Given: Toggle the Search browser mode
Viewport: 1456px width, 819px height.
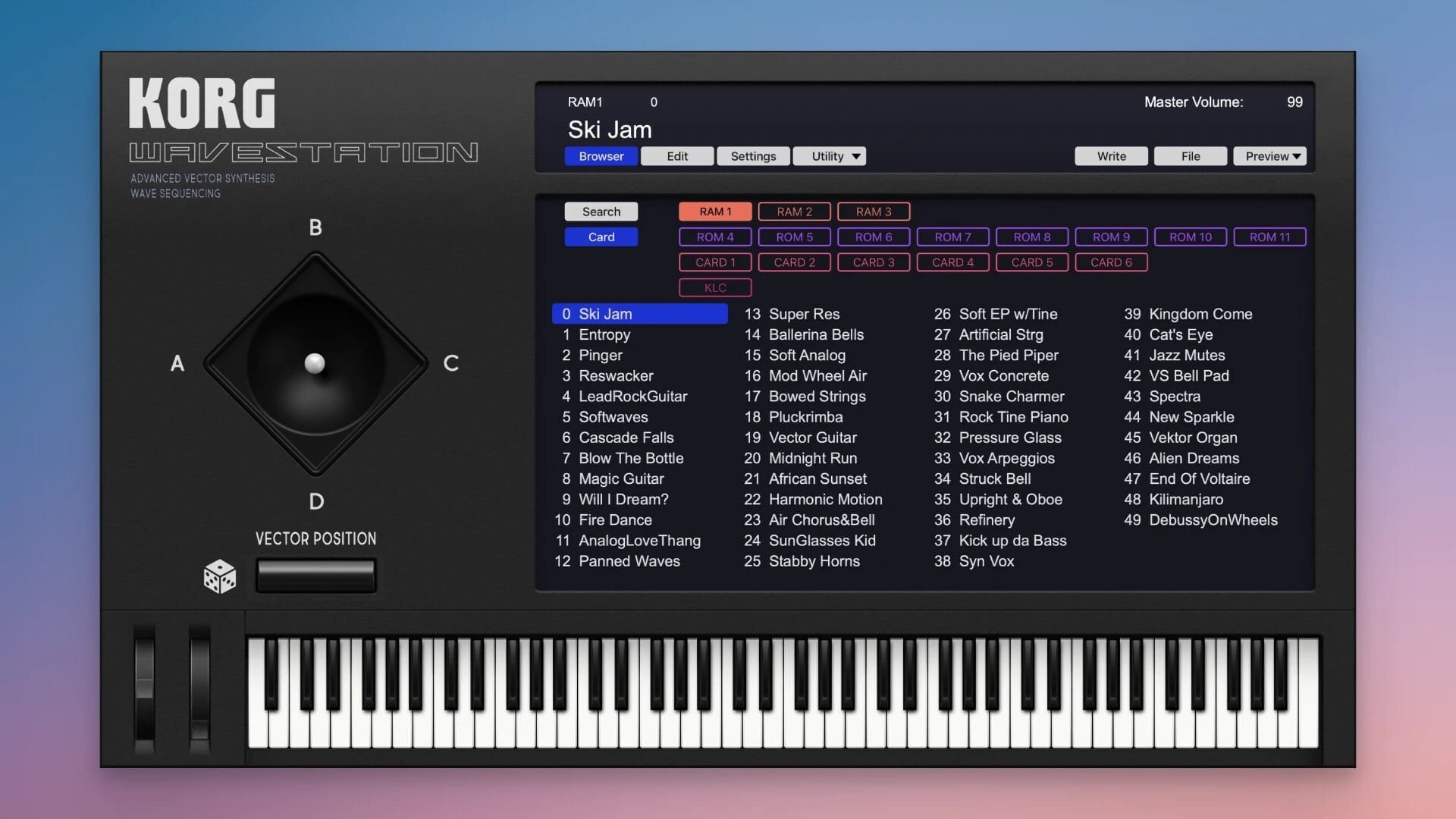Looking at the screenshot, I should [x=601, y=212].
